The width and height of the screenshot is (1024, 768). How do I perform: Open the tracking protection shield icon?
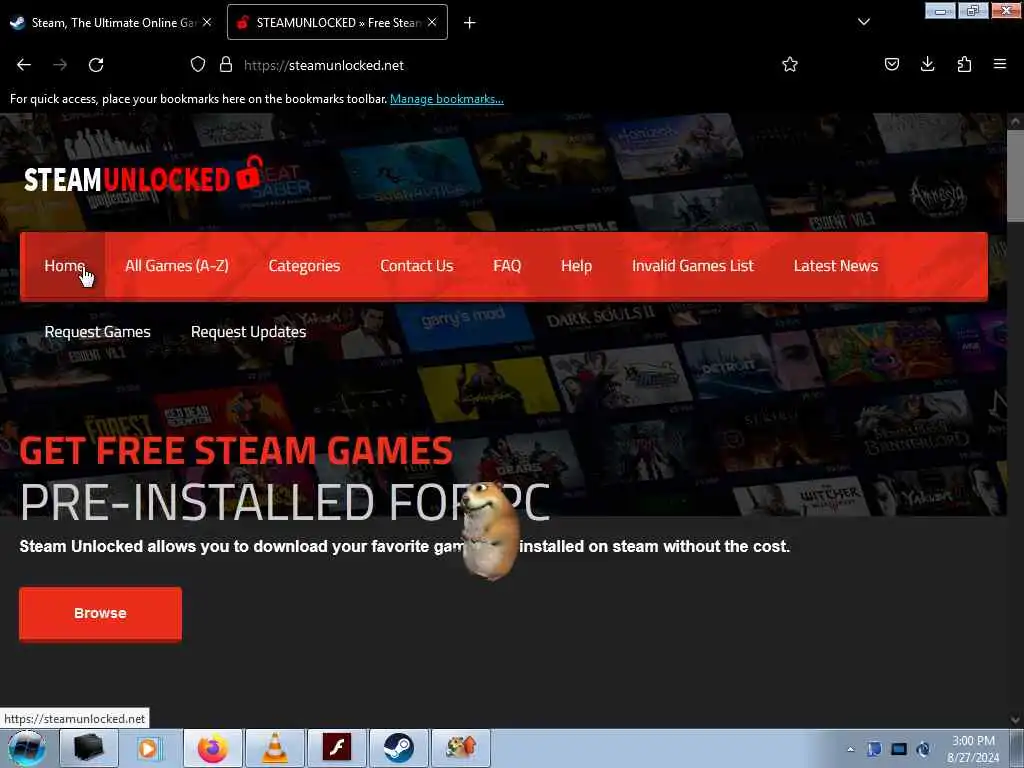pyautogui.click(x=198, y=65)
